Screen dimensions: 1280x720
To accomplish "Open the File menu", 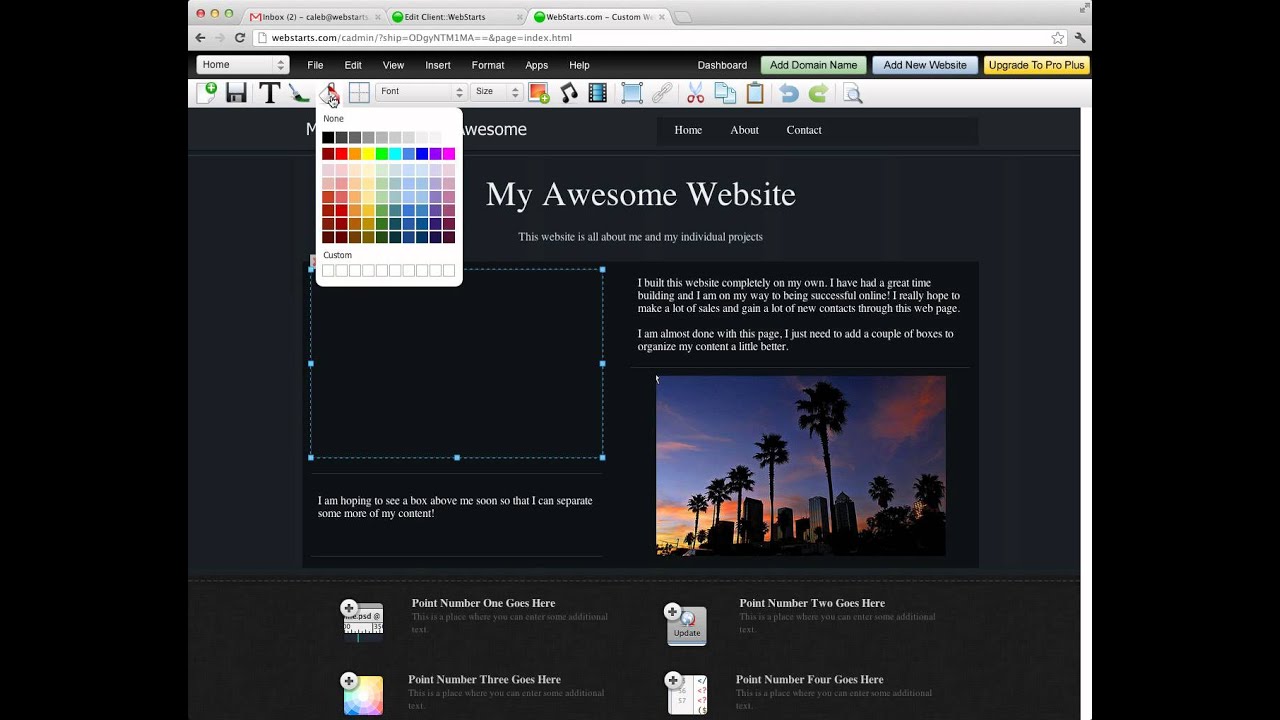I will point(315,65).
